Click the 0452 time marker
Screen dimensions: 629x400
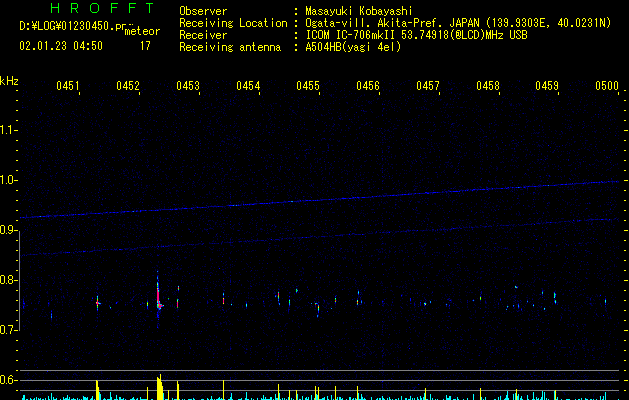(128, 86)
